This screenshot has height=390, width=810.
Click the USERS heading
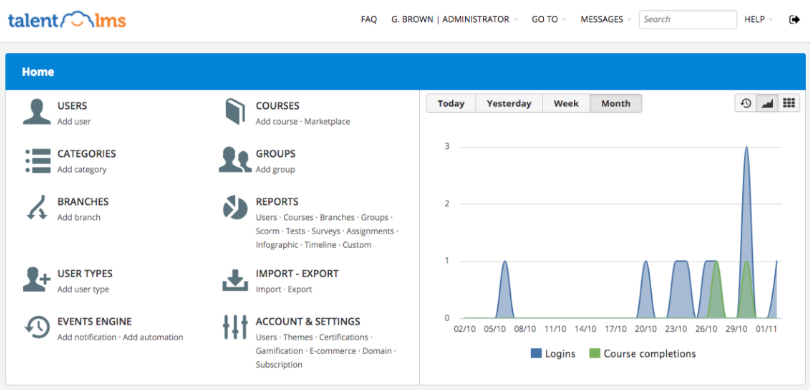tap(72, 106)
